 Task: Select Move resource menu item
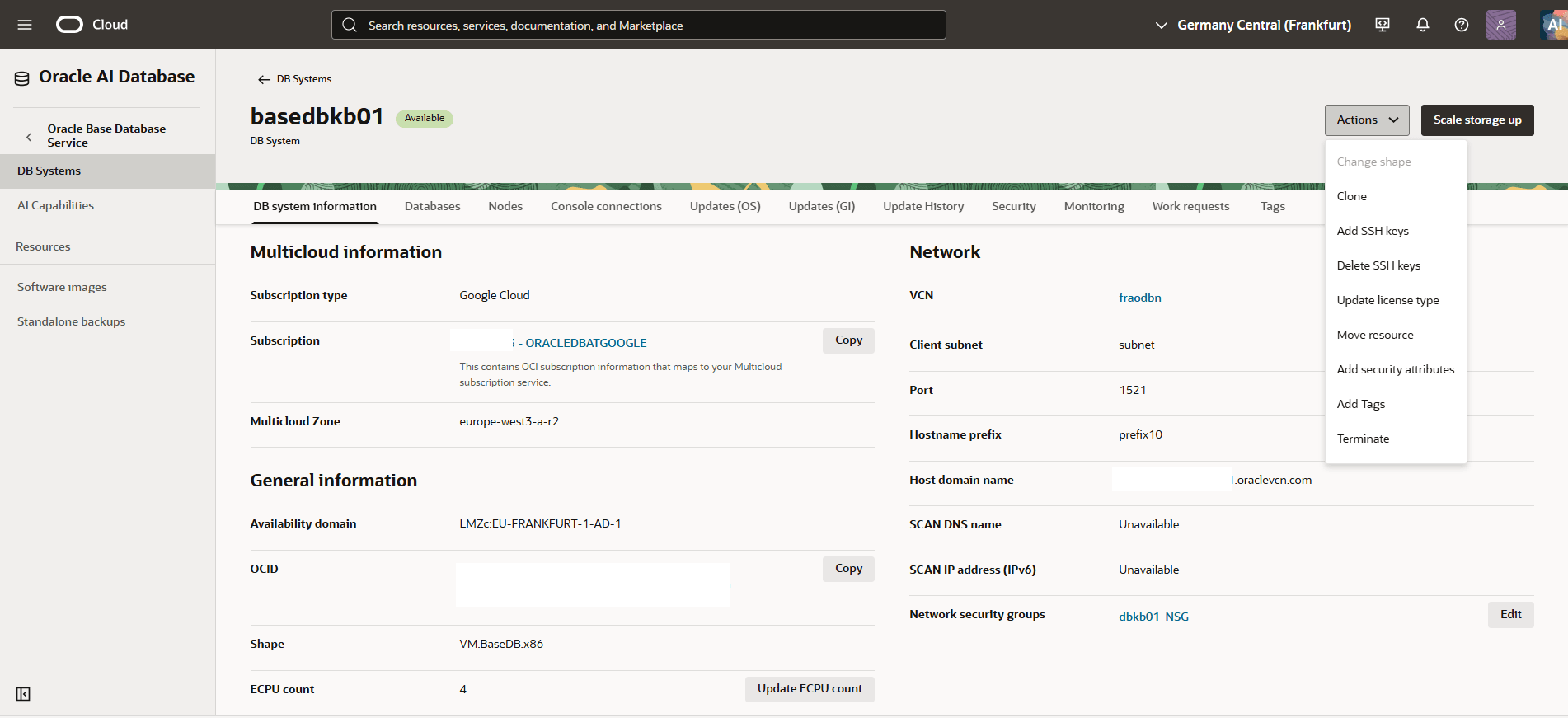(1396, 335)
